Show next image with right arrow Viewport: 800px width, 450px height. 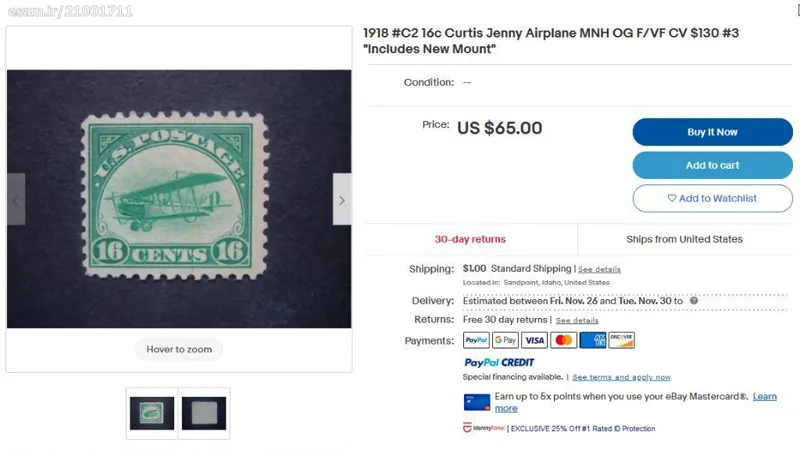coord(342,199)
